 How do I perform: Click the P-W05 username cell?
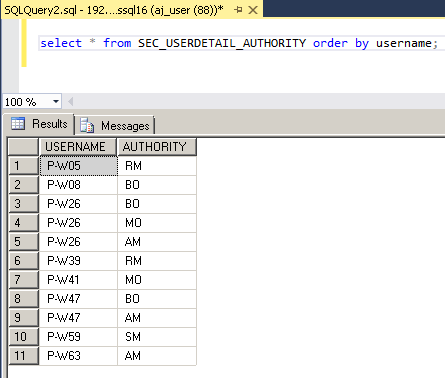tap(78, 166)
